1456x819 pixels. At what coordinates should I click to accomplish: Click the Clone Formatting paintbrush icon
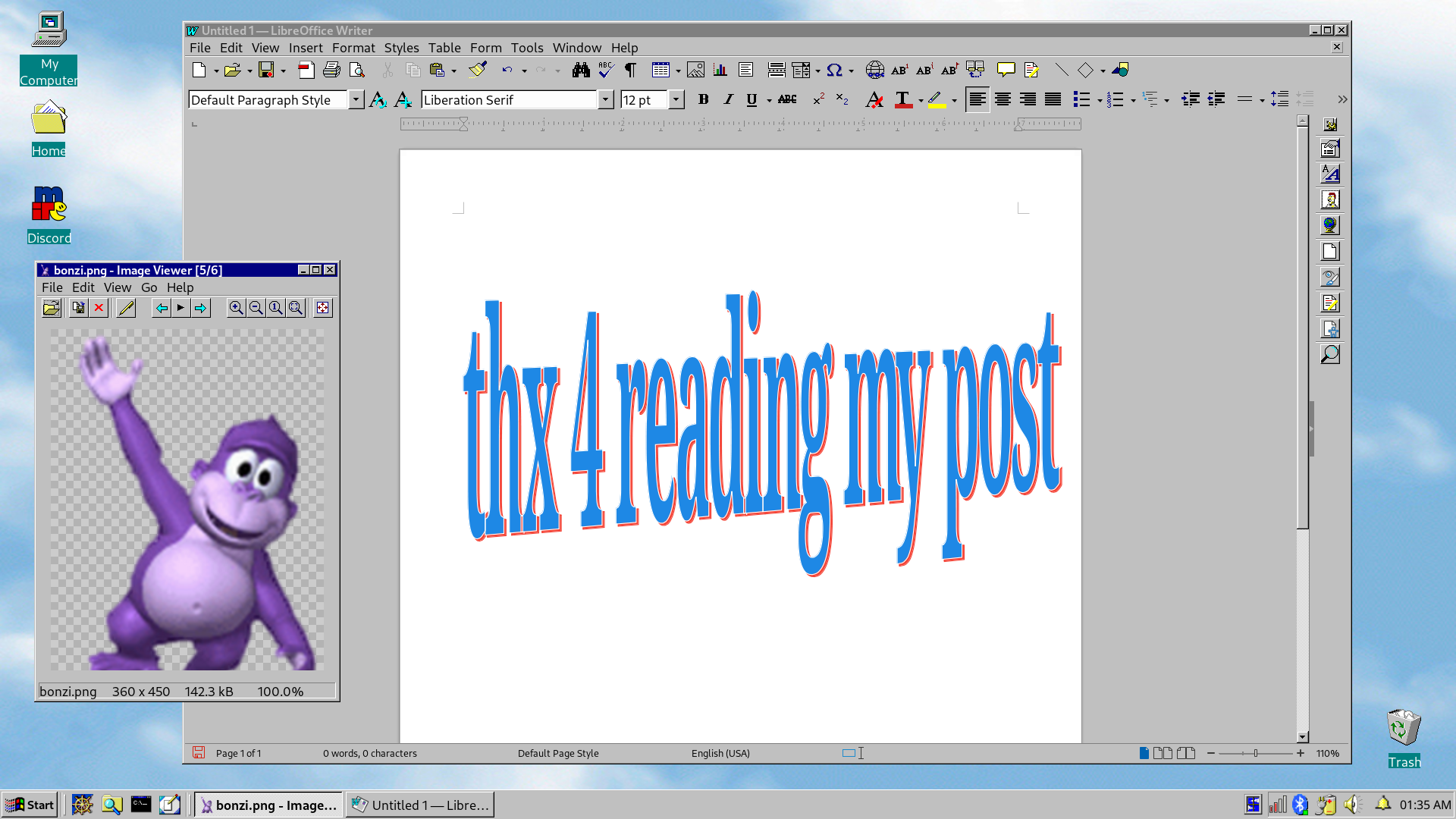pyautogui.click(x=477, y=70)
